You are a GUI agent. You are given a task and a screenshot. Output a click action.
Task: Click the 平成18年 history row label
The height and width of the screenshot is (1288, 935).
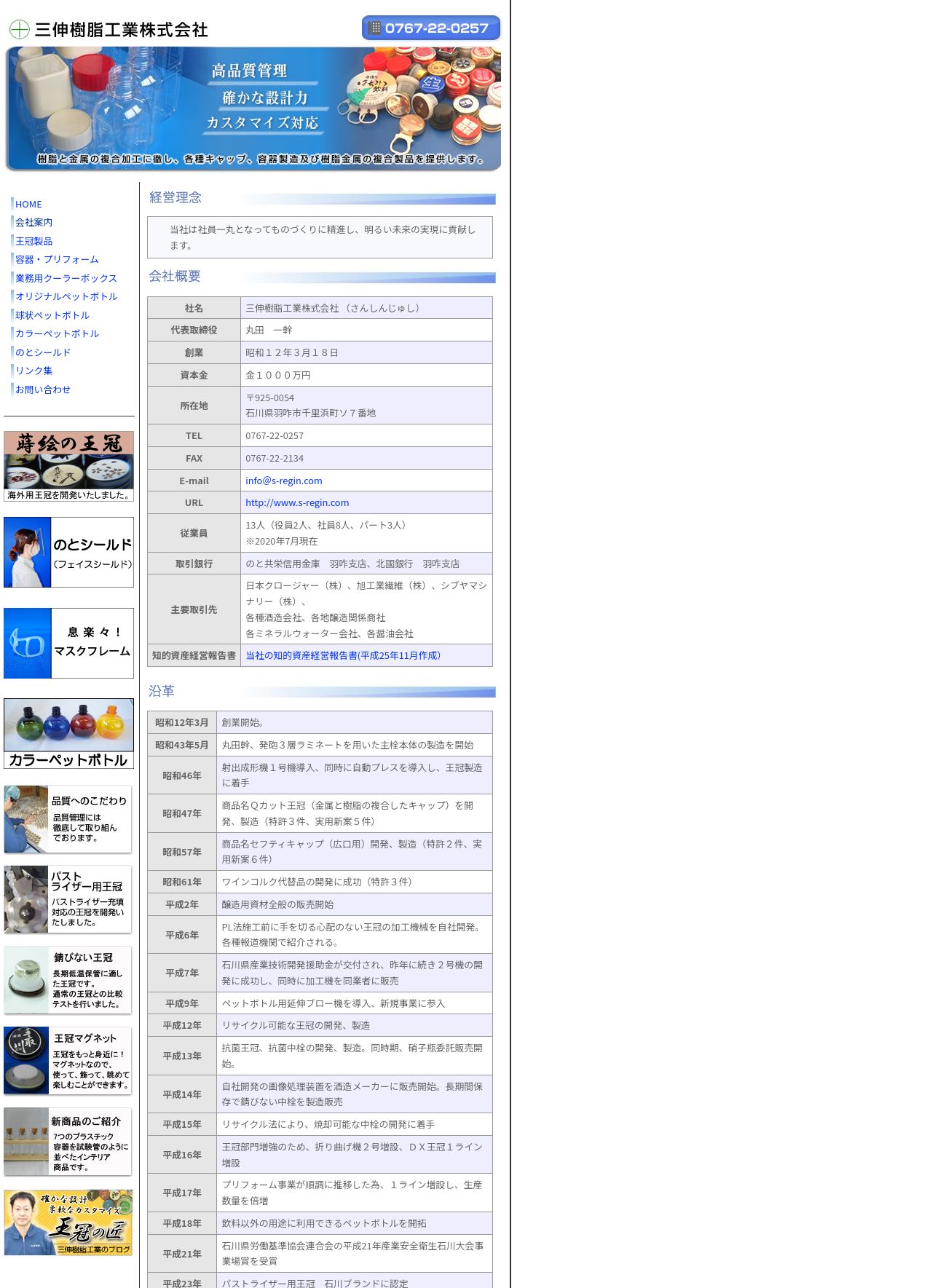[x=182, y=1223]
